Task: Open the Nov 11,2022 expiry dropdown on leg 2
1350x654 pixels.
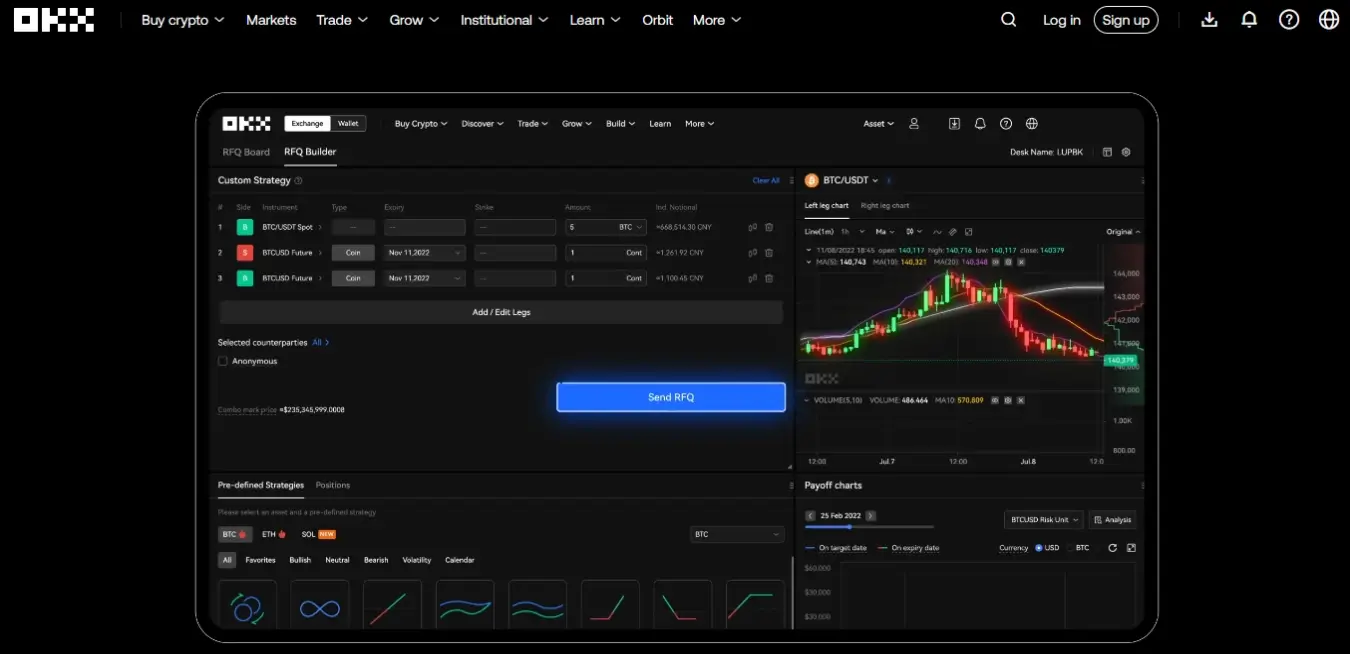Action: (425, 253)
